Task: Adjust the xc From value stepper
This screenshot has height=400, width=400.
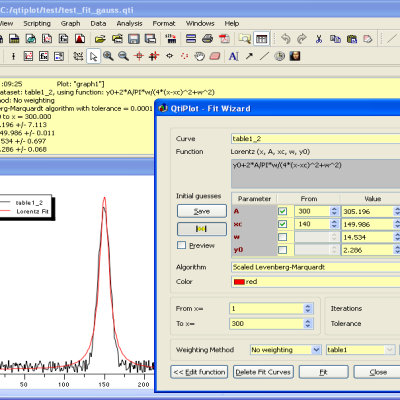Action: coord(334,224)
